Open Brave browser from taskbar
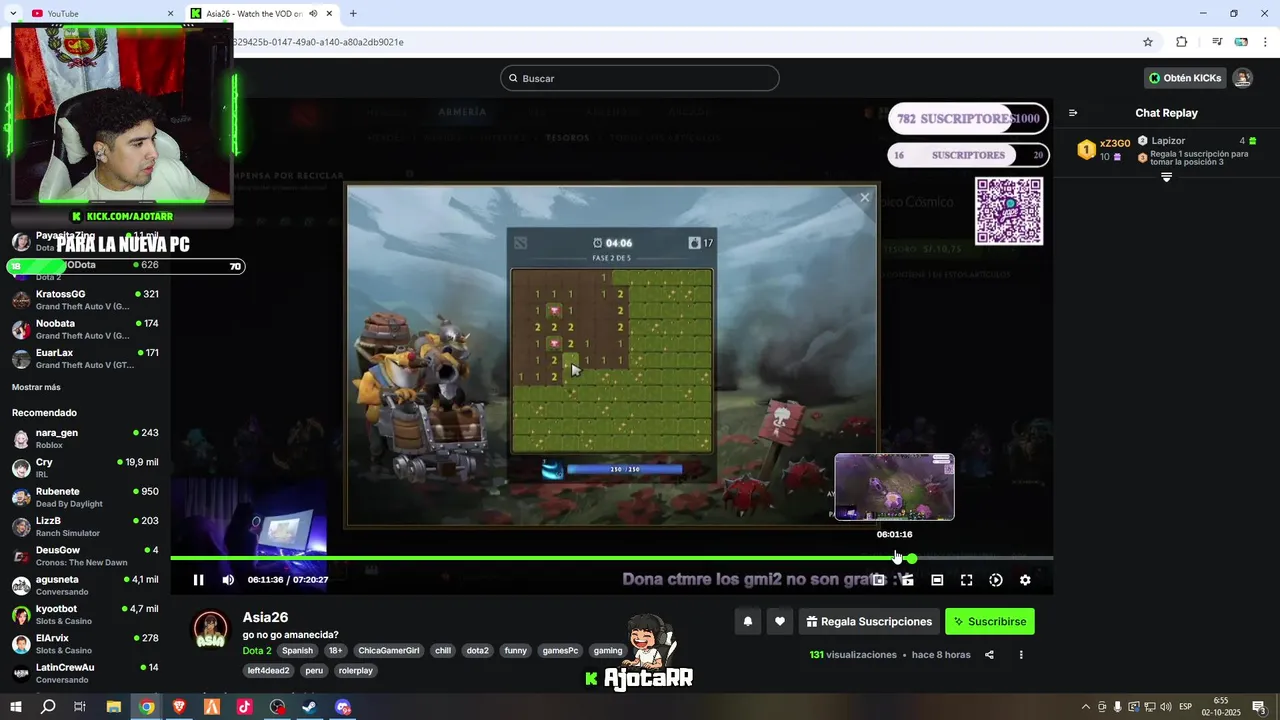This screenshot has height=720, width=1280. click(179, 707)
